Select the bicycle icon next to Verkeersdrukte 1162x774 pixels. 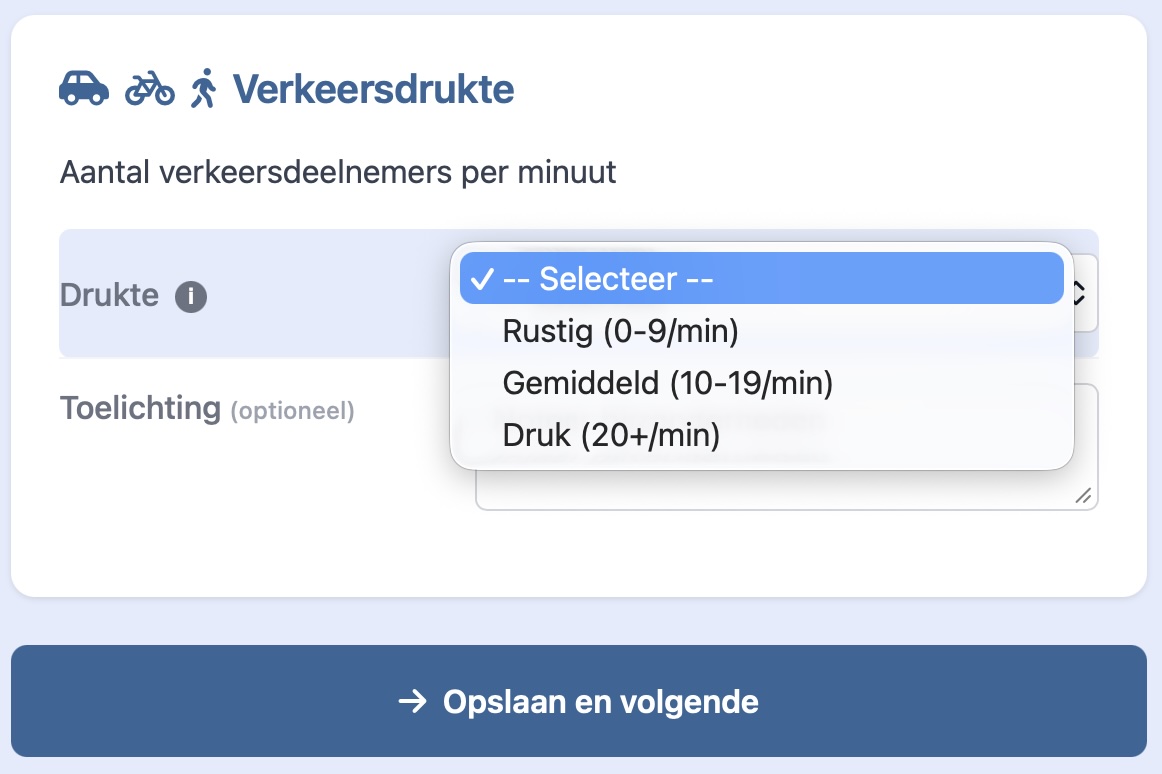pyautogui.click(x=148, y=88)
